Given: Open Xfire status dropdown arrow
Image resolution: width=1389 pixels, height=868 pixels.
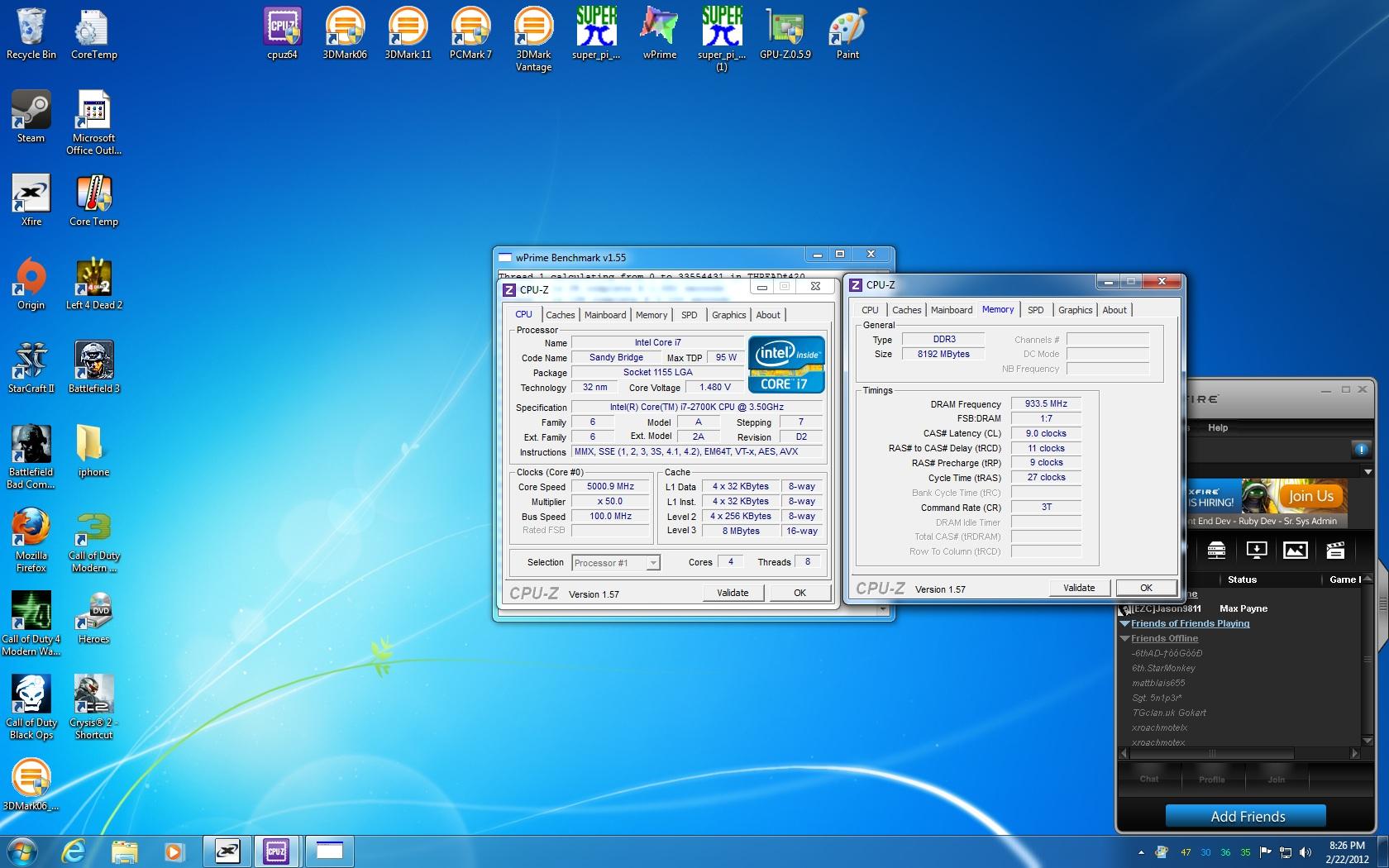Looking at the screenshot, I should [1368, 472].
